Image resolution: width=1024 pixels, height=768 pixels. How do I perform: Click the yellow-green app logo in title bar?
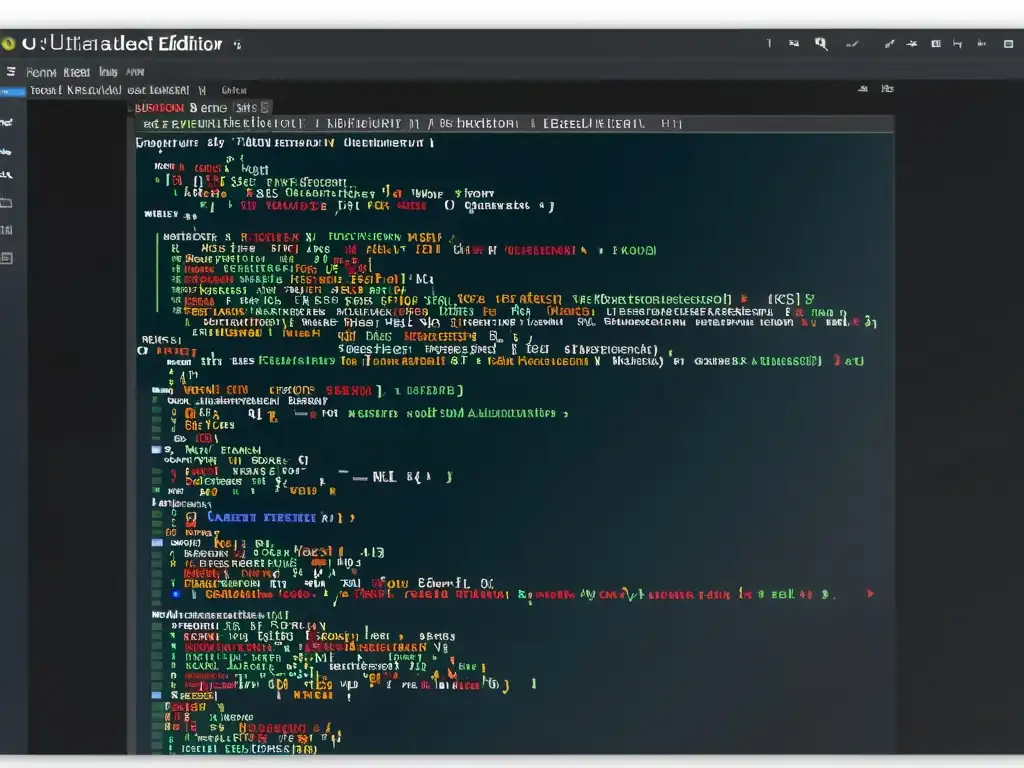[x=8, y=44]
